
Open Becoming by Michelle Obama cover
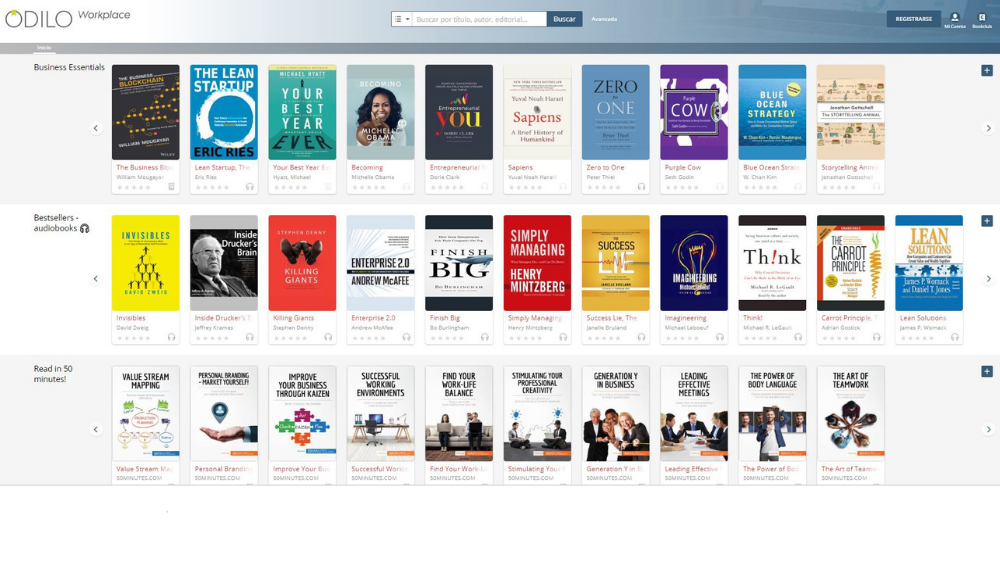[x=381, y=112]
